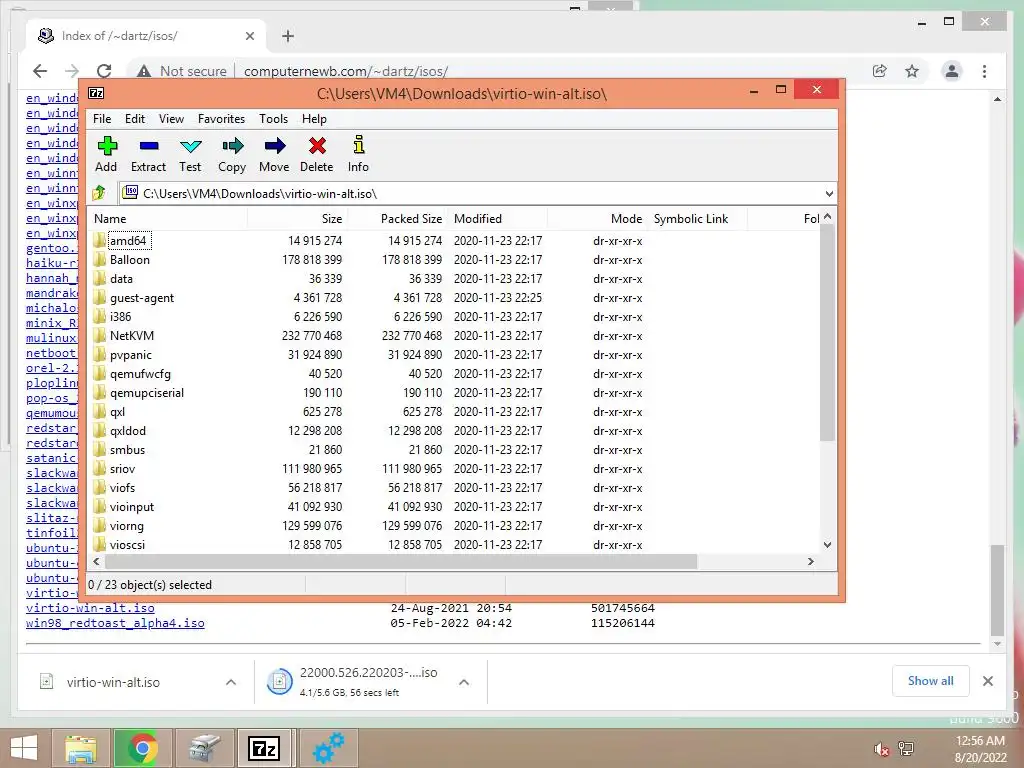
Task: Open options for the 22000.526 iso download
Action: pos(464,682)
